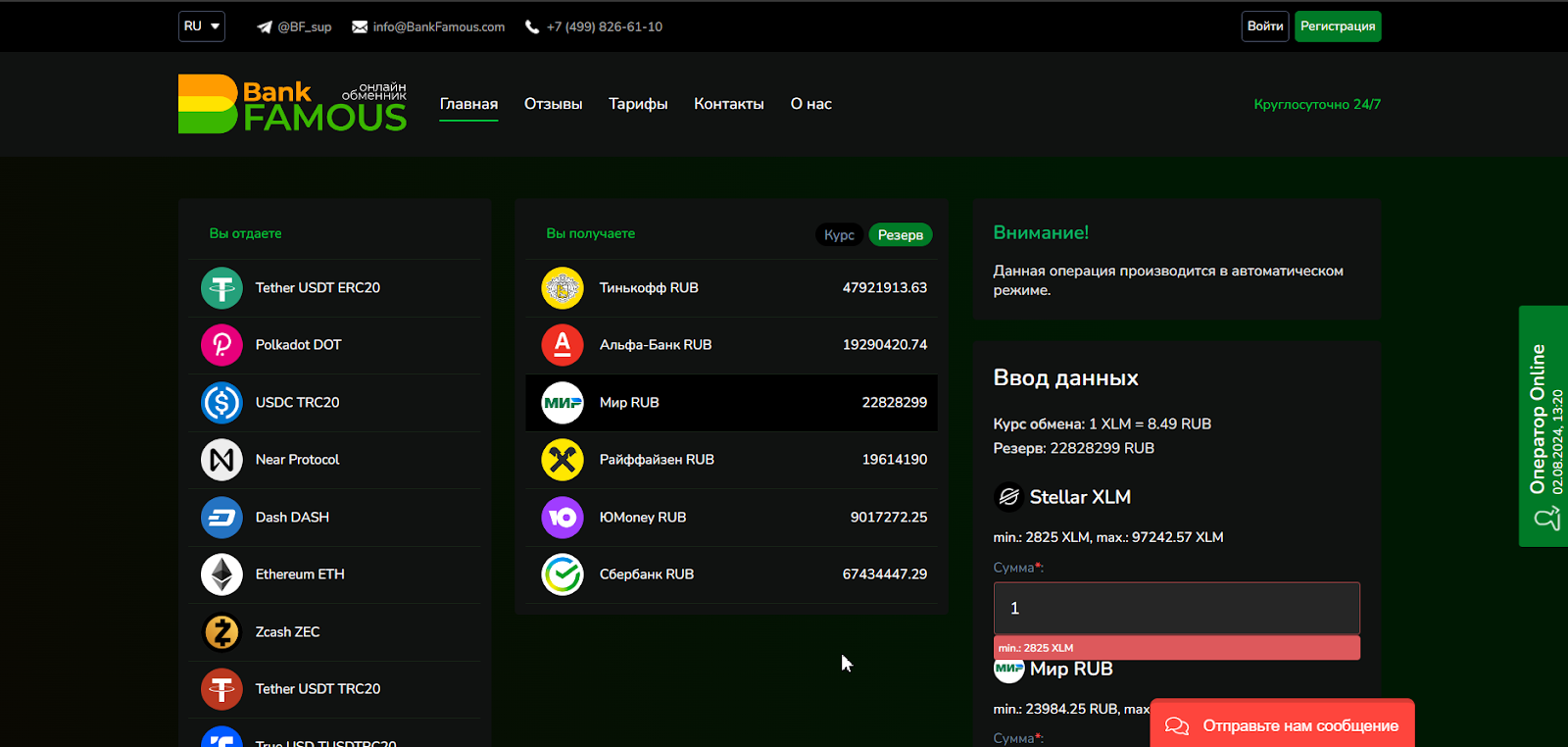This screenshot has height=747, width=1568.
Task: Click the Сумма amount input field
Action: (x=1176, y=608)
